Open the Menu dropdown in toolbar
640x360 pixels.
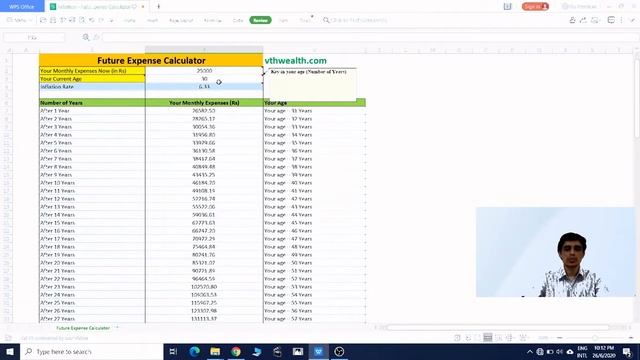click(19, 20)
